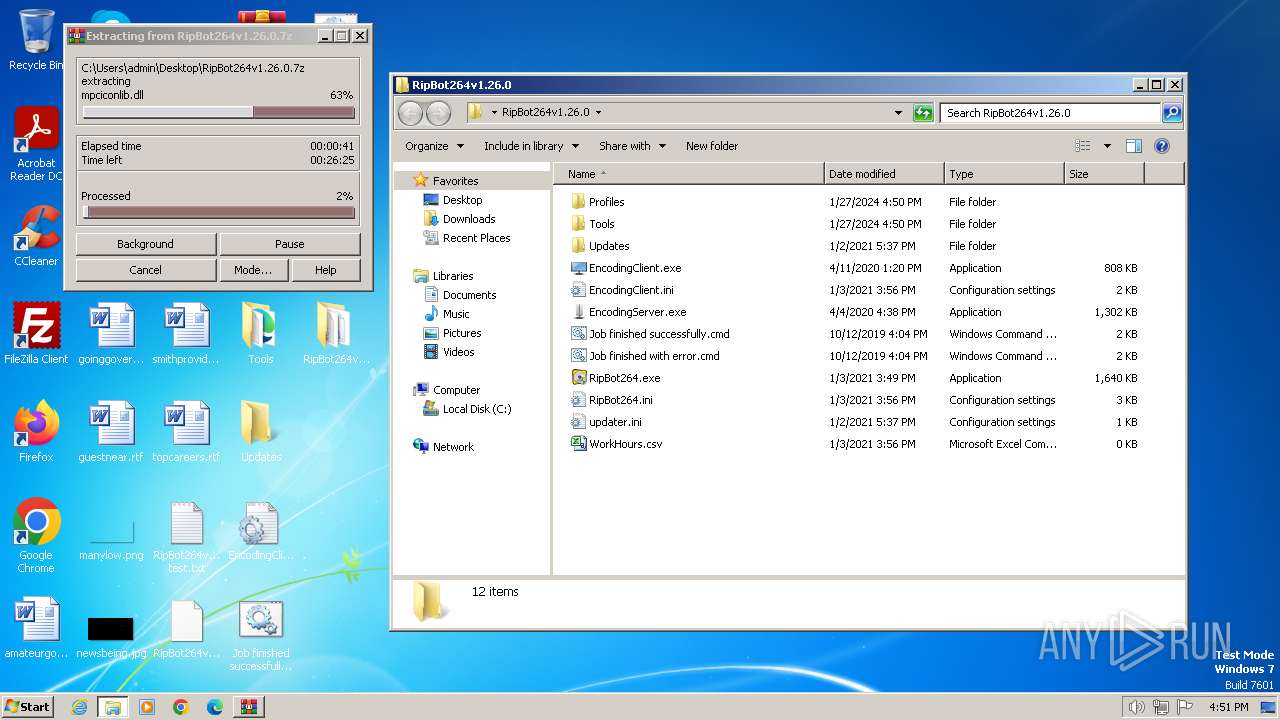This screenshot has width=1280, height=720.
Task: Launch CCleaner from the desktop
Action: [x=36, y=236]
